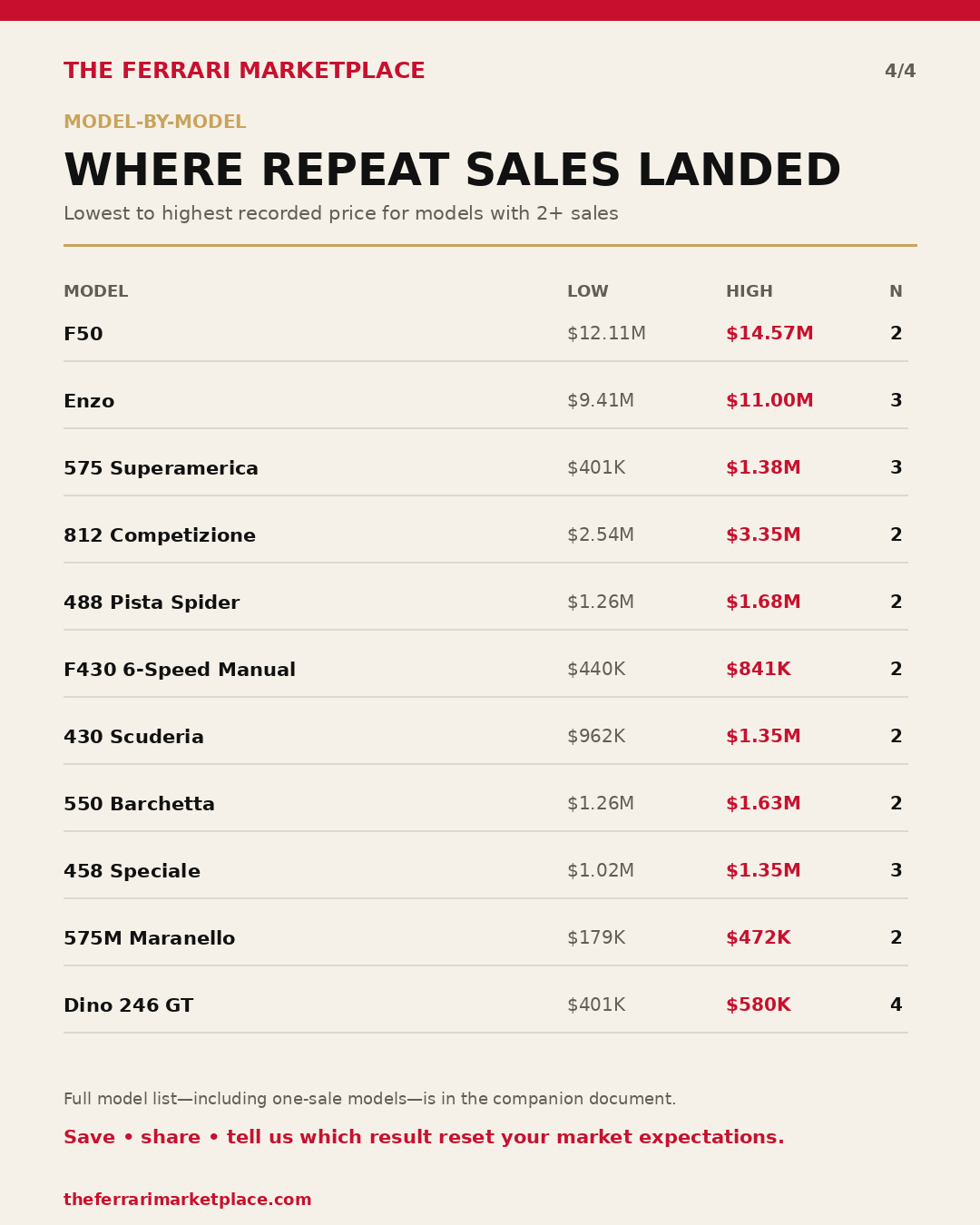Click the 575M Maranello model name
Image resolution: width=980 pixels, height=1225 pixels.
click(149, 938)
